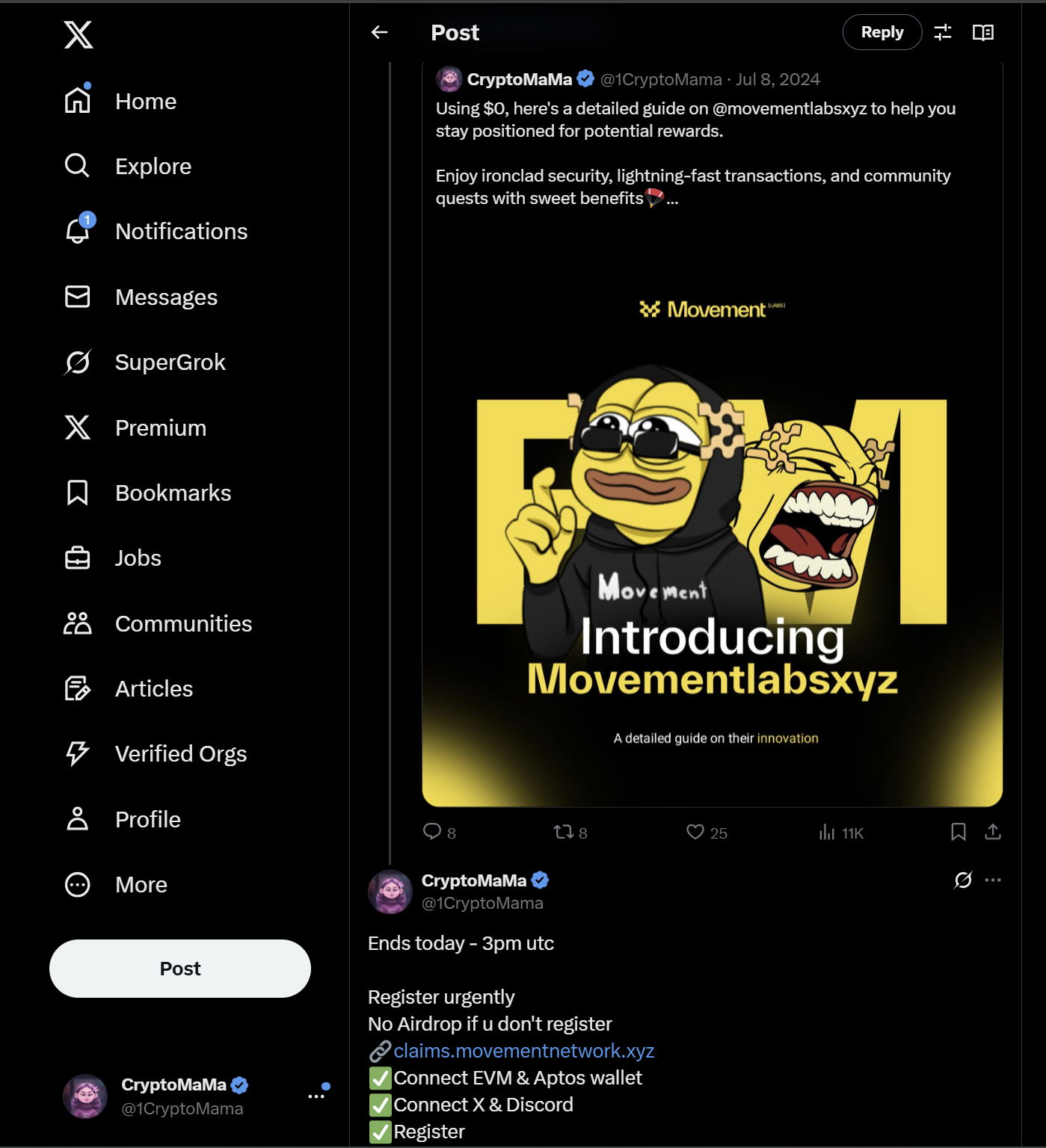Bookmark the quoted Movement post

tap(959, 832)
